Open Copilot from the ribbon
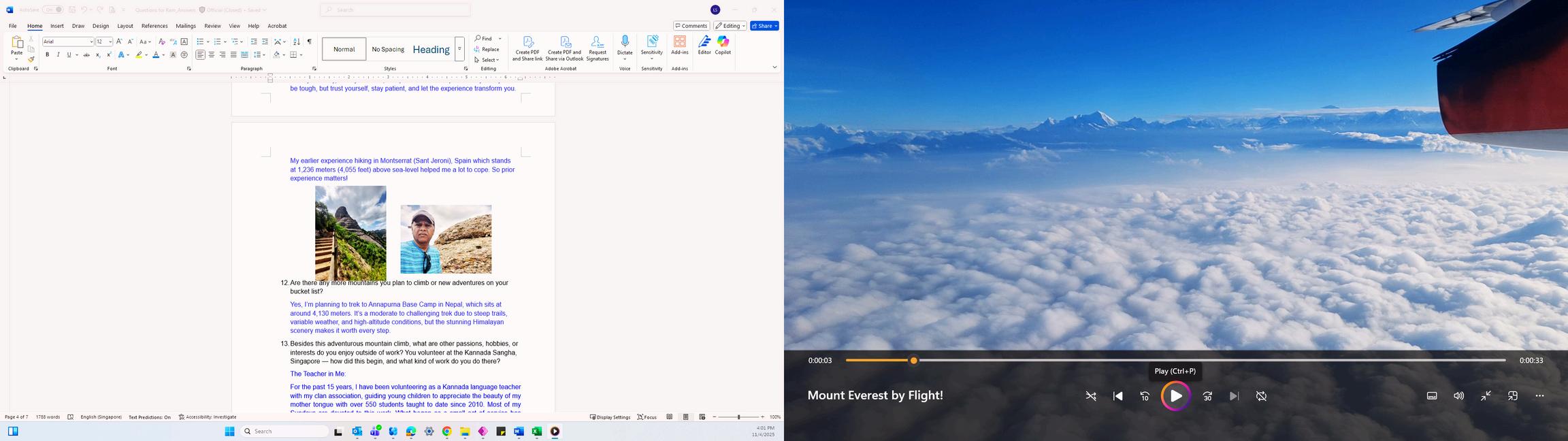Screen dimensions: 1568x441 pyautogui.click(x=723, y=46)
